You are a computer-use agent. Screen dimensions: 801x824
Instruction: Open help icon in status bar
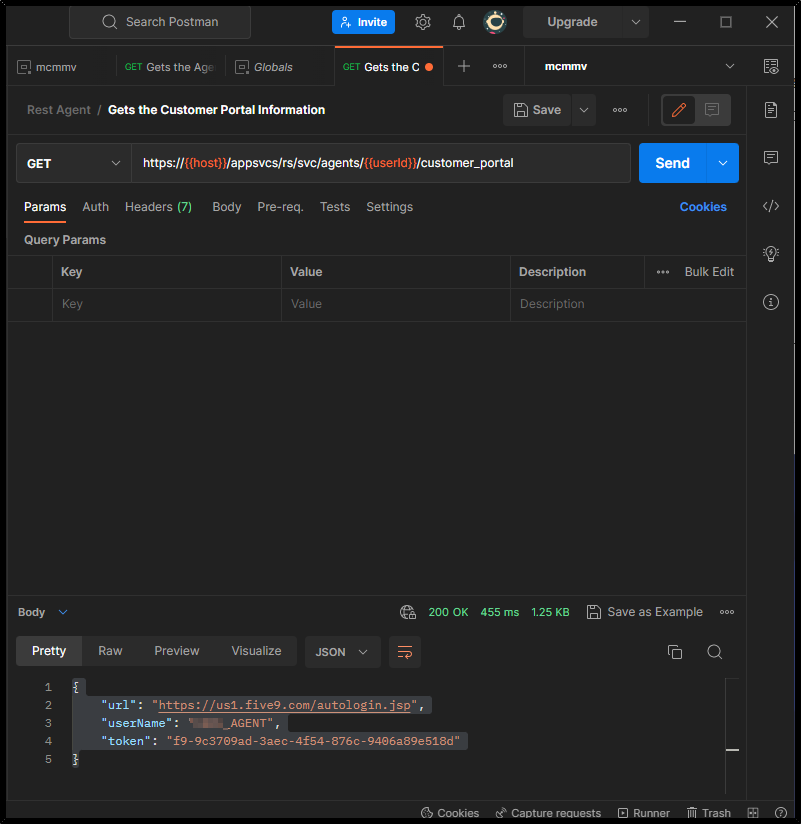(781, 812)
